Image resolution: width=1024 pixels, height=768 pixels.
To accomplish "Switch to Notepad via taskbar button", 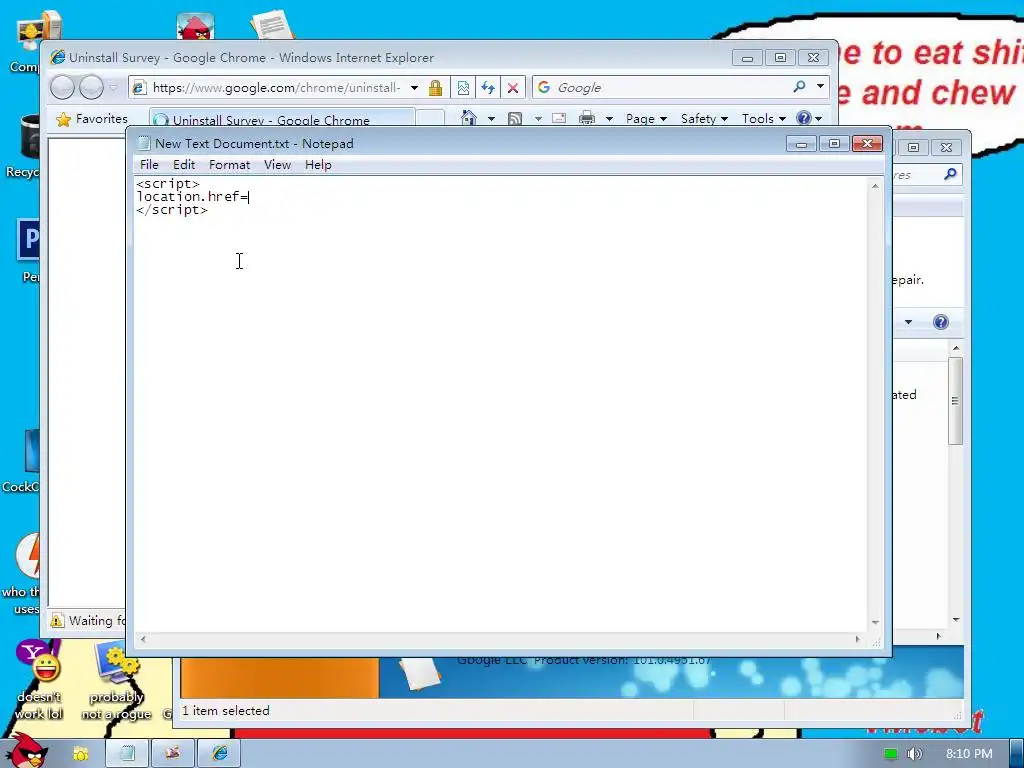I will [127, 754].
